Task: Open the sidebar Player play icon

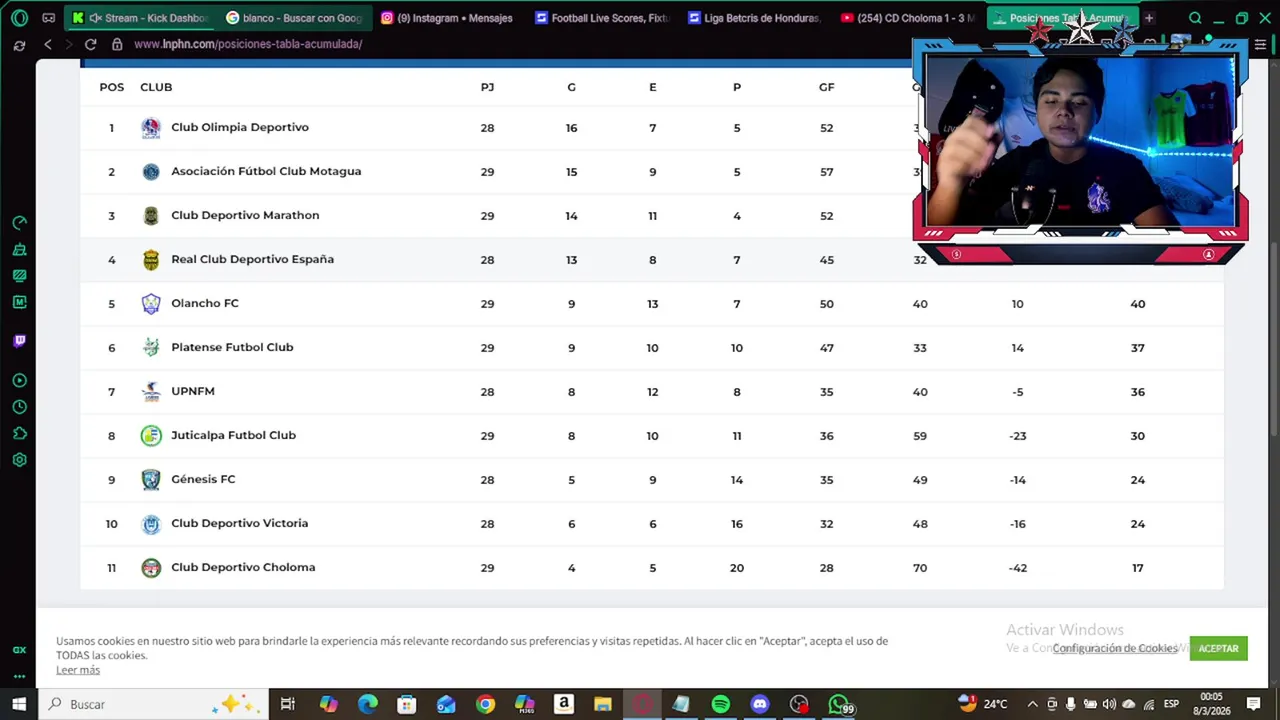Action: [x=19, y=380]
